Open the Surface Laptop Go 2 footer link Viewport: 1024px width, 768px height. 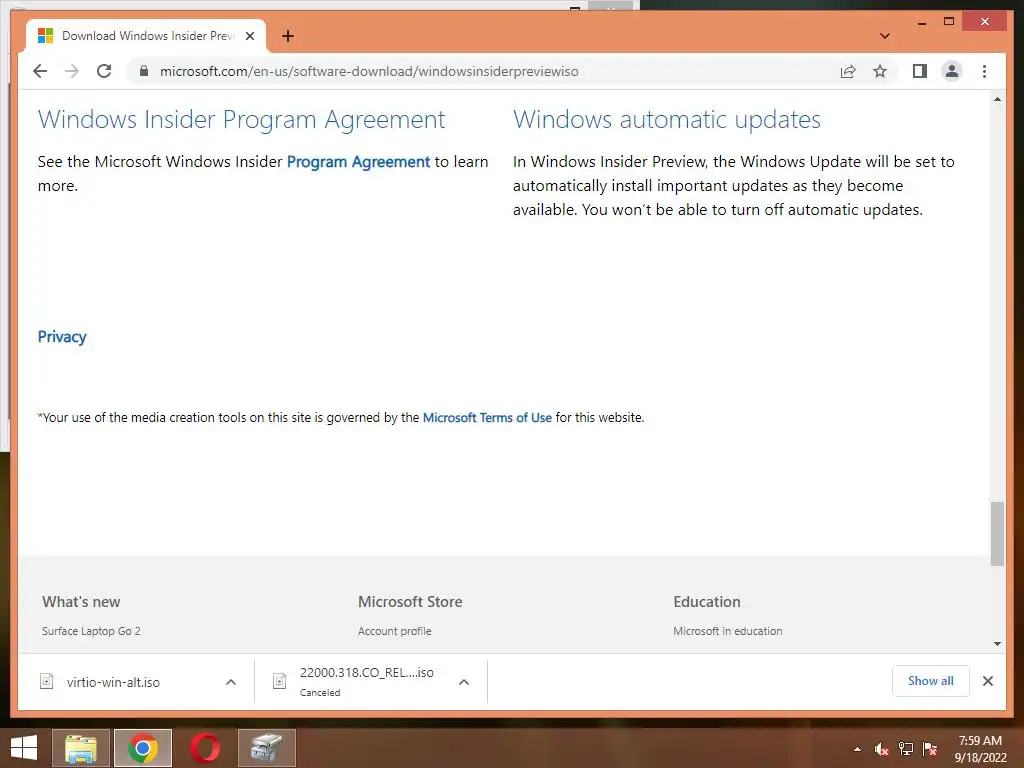[91, 631]
